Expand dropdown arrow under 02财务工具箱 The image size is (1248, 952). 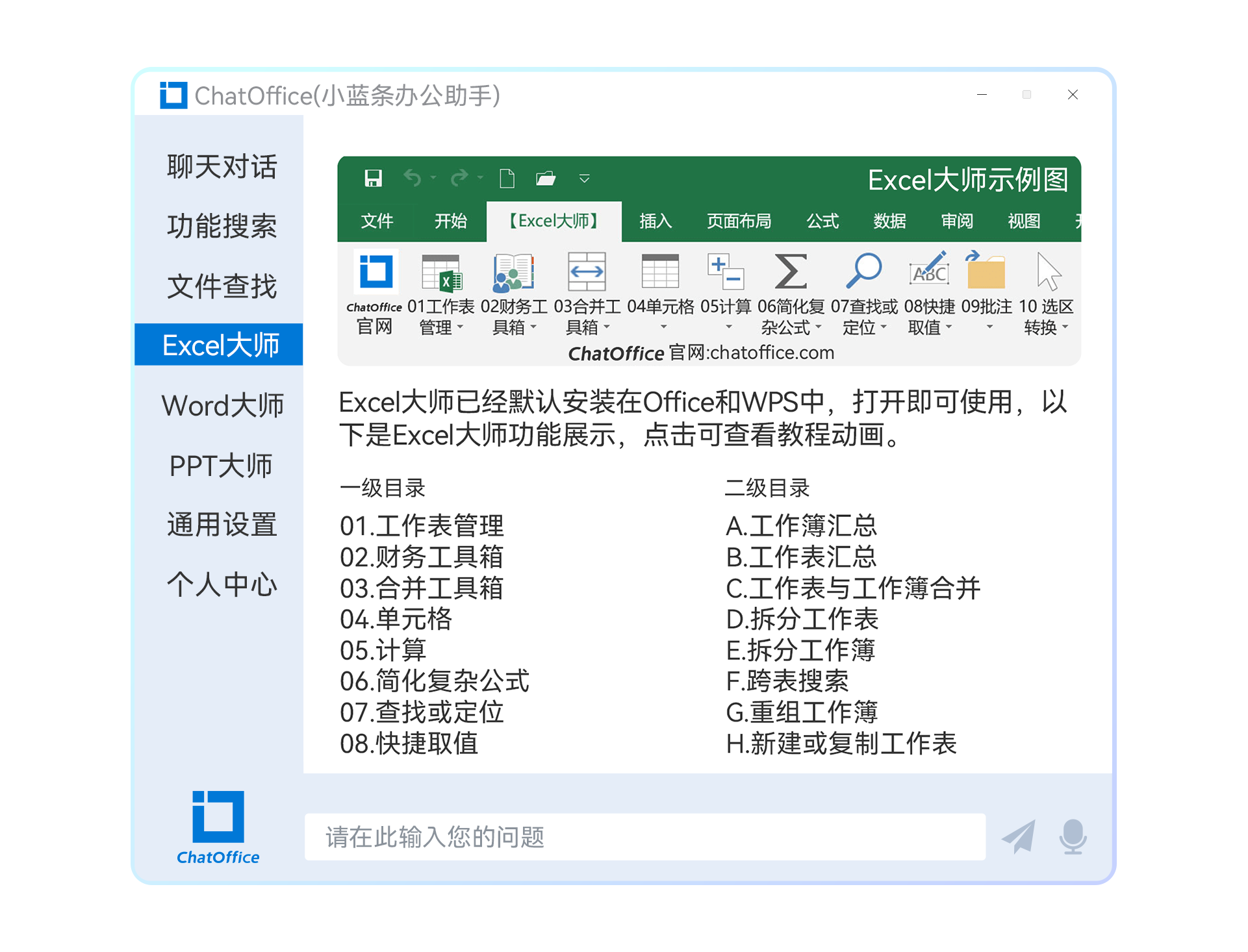coord(533,327)
